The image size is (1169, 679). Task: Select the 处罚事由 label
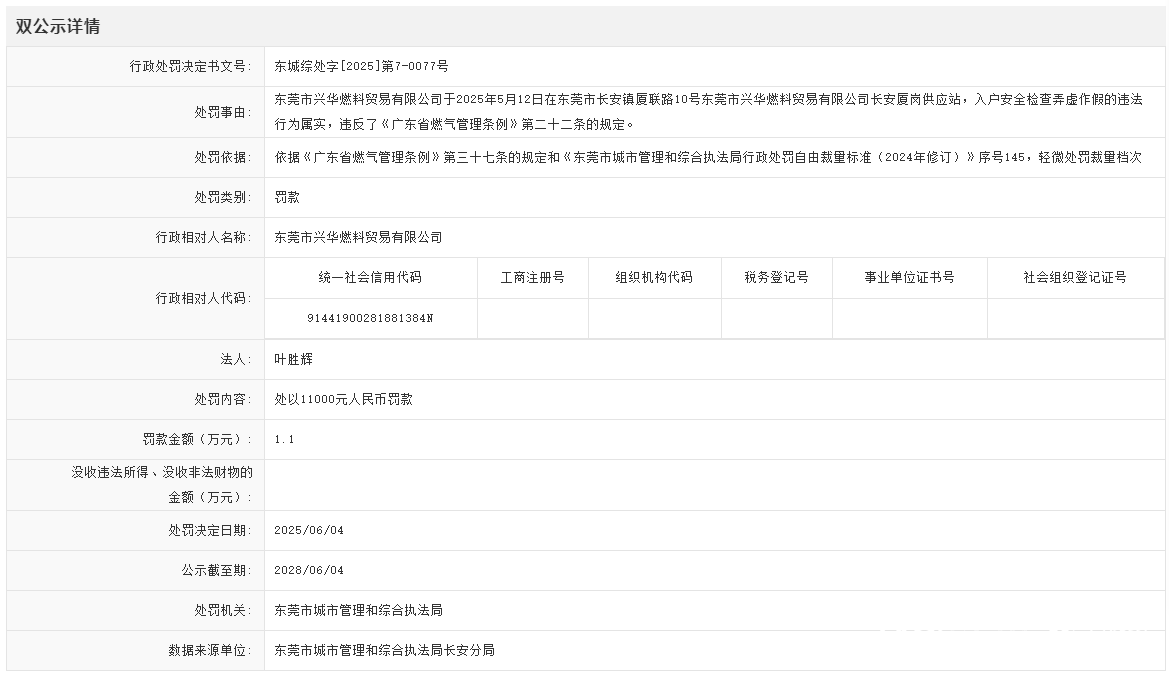223,113
